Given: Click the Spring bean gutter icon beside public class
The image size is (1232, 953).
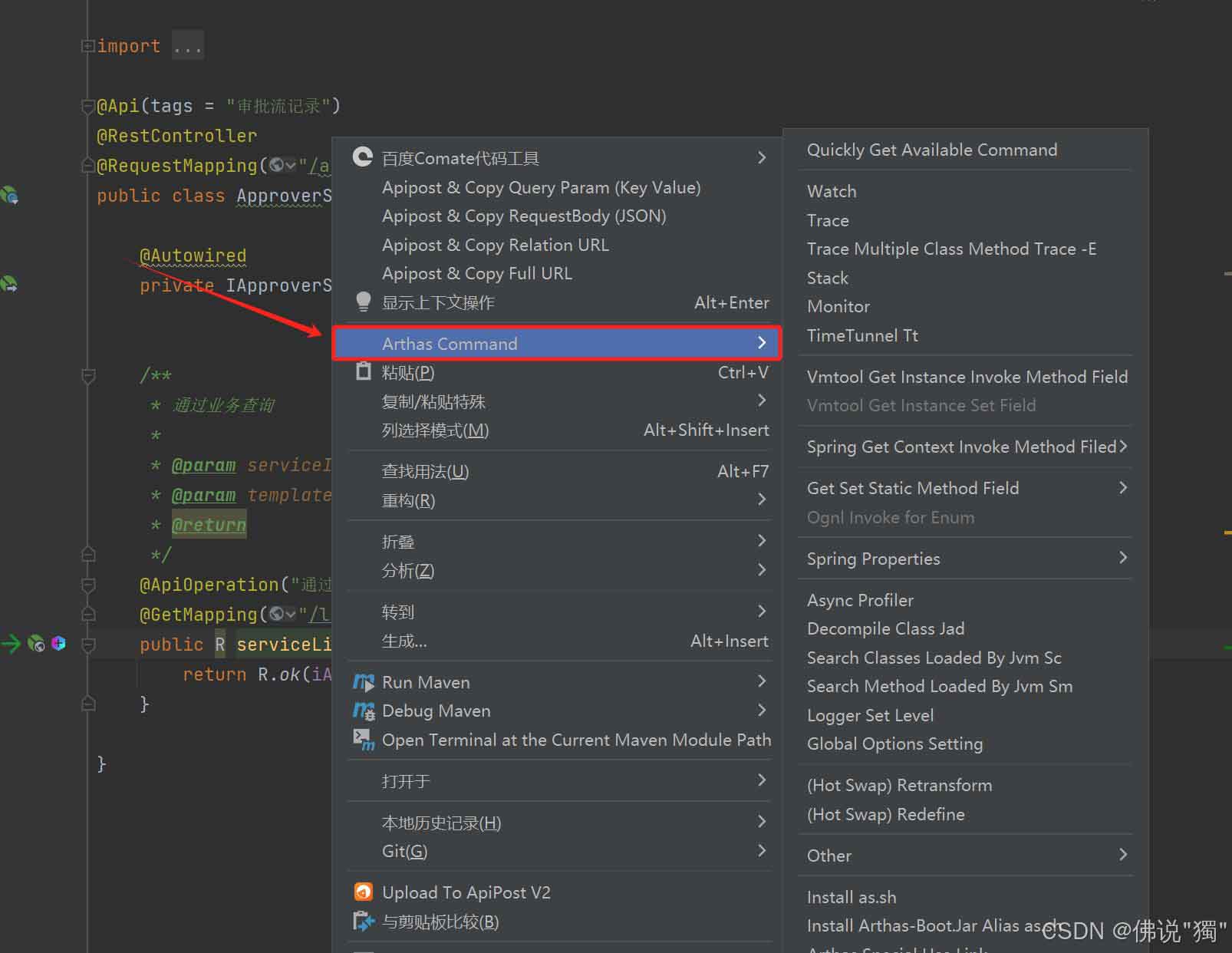Looking at the screenshot, I should (9, 195).
